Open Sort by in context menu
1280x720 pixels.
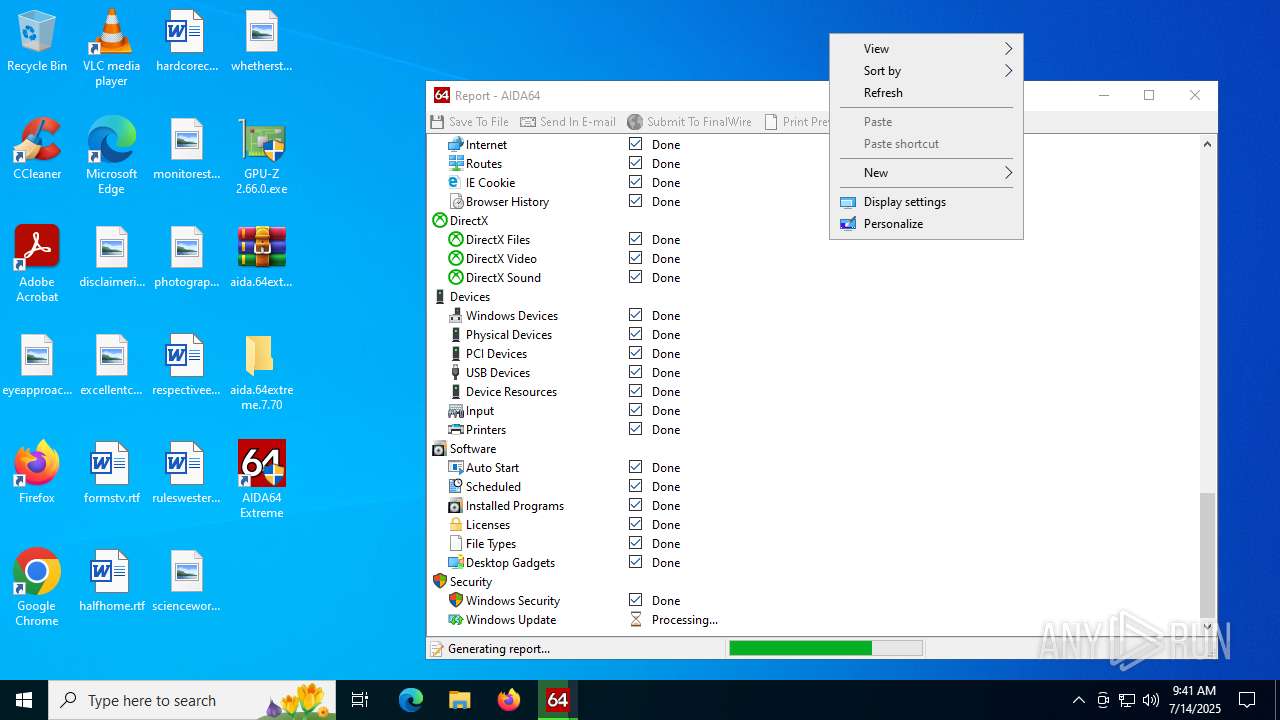tap(926, 71)
